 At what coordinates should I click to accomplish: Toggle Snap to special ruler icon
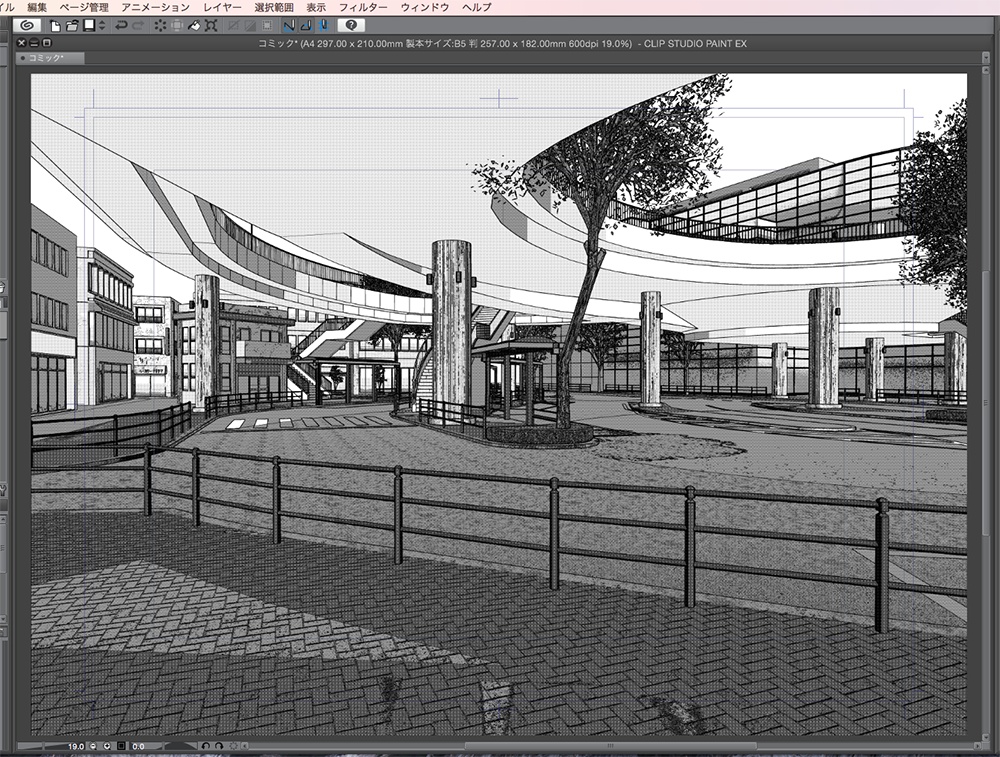pyautogui.click(x=306, y=26)
